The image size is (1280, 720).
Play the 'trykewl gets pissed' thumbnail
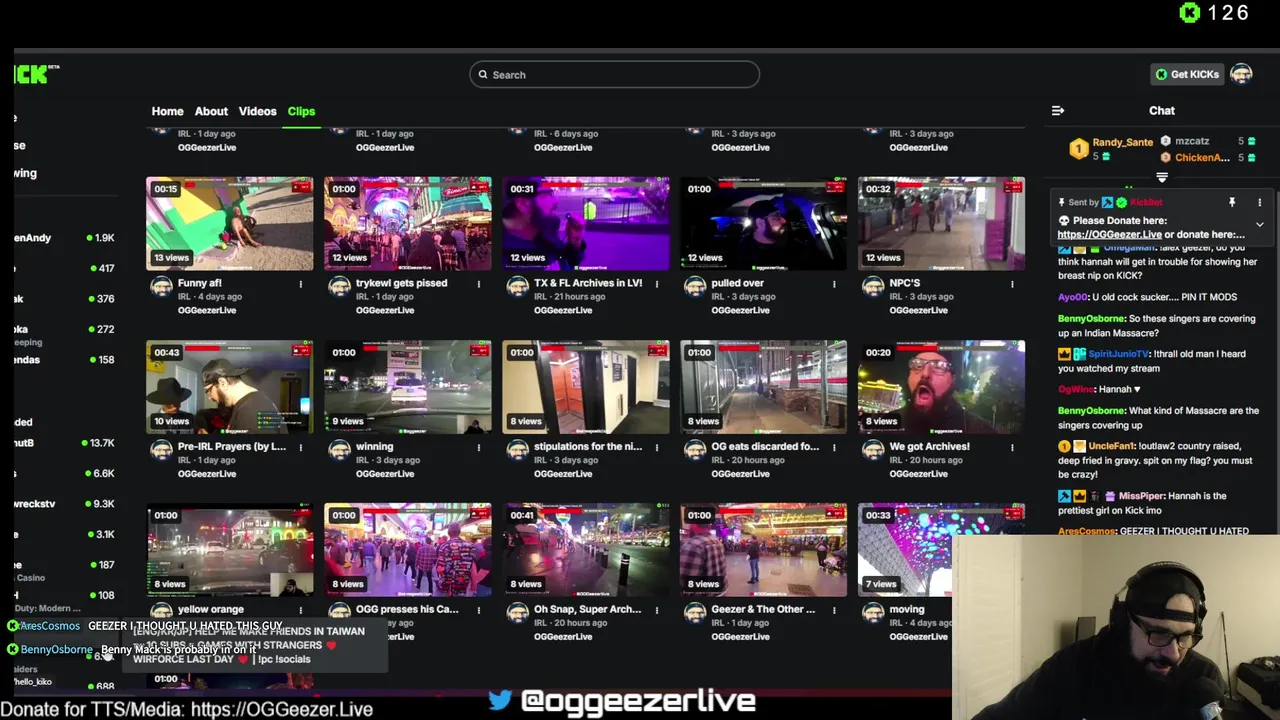(407, 224)
